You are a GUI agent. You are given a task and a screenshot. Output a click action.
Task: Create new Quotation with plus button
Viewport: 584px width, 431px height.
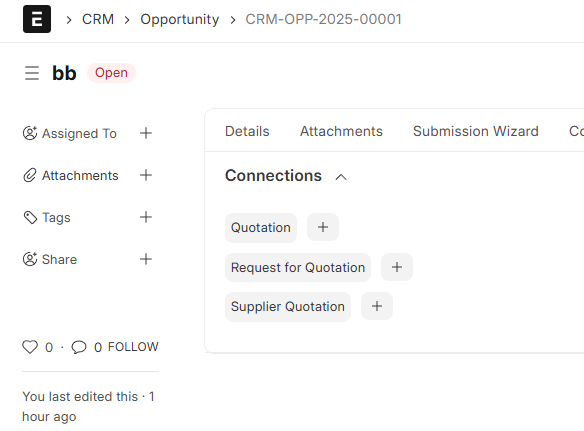[x=323, y=227]
